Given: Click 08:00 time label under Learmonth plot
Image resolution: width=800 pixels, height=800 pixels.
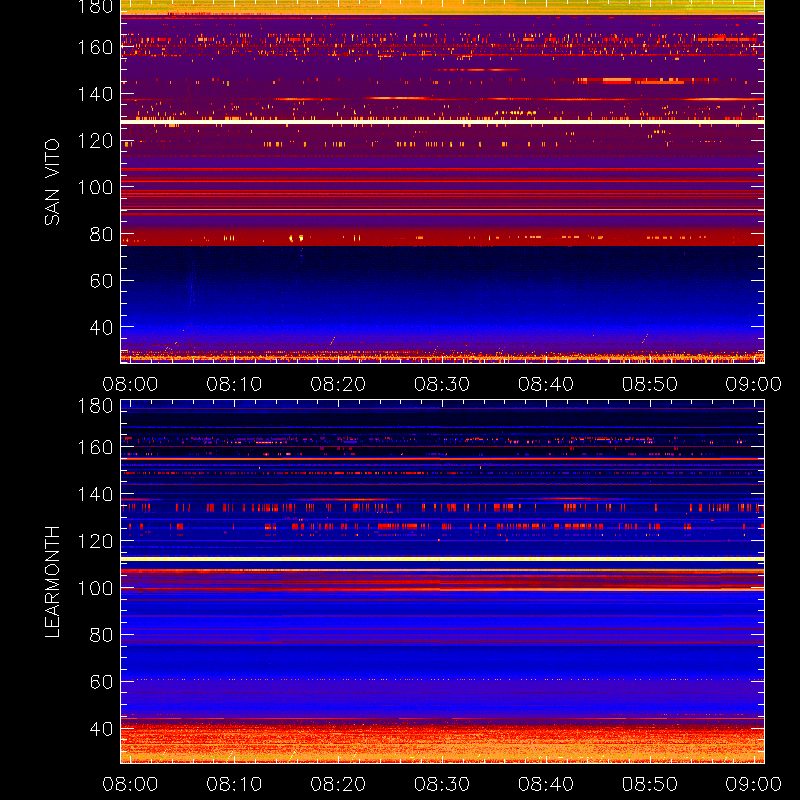Looking at the screenshot, I should click(130, 784).
